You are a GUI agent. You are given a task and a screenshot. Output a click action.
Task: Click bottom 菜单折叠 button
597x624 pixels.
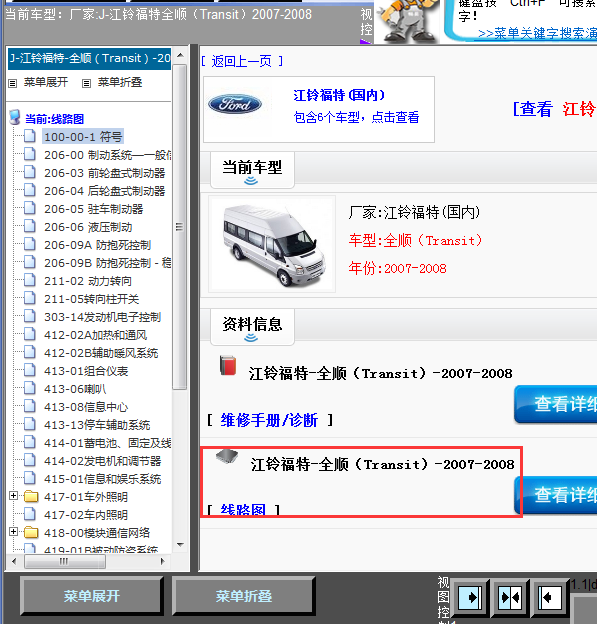coord(244,596)
